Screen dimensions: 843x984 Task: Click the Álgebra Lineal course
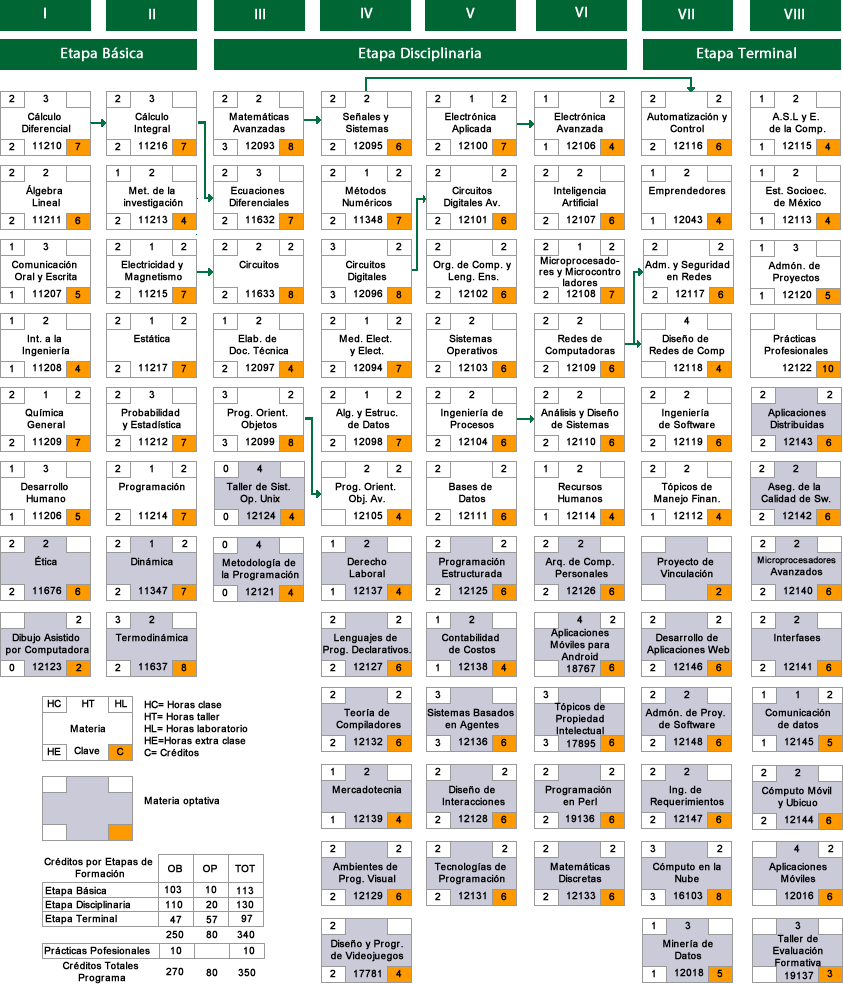pyautogui.click(x=45, y=198)
